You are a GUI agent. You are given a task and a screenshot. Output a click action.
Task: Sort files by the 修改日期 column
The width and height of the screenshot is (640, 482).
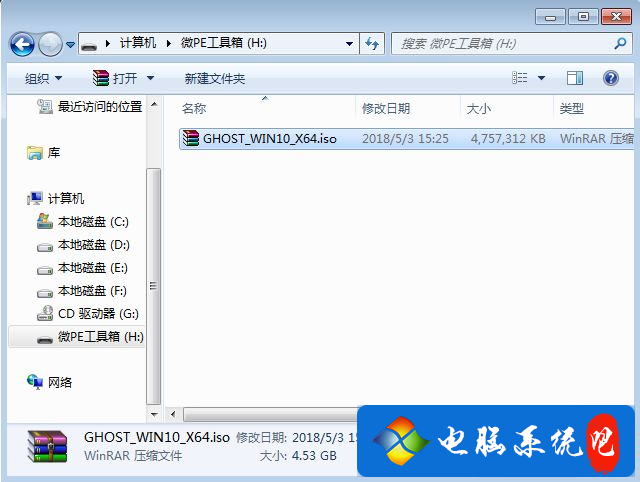(x=386, y=109)
